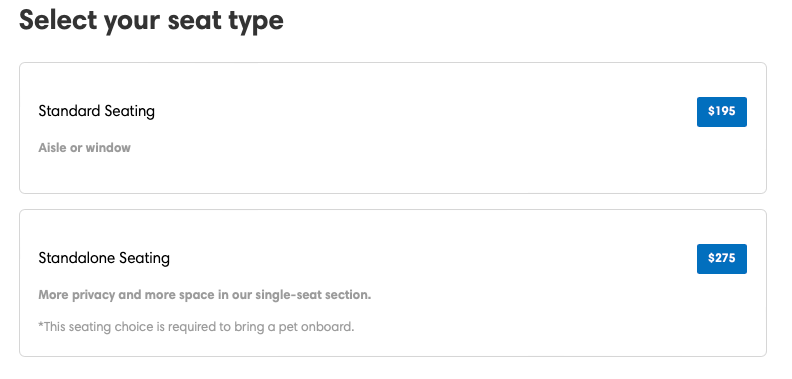Select the Standard Seating option card
792x379 pixels.
tap(393, 128)
